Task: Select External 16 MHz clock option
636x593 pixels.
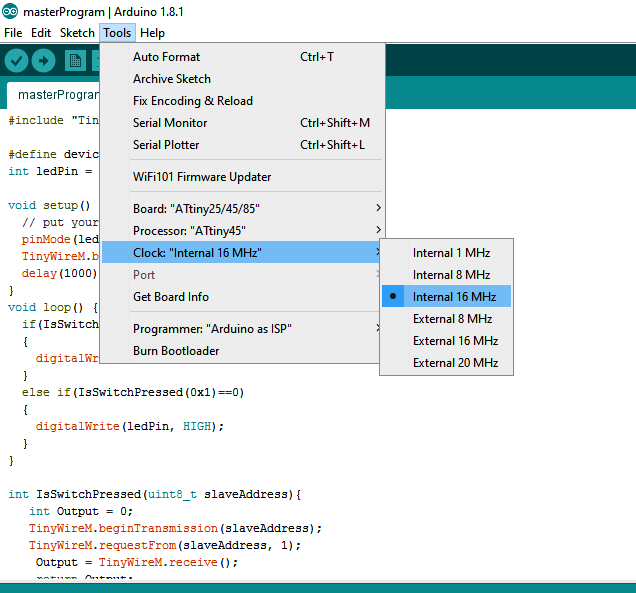Action: coord(446,341)
